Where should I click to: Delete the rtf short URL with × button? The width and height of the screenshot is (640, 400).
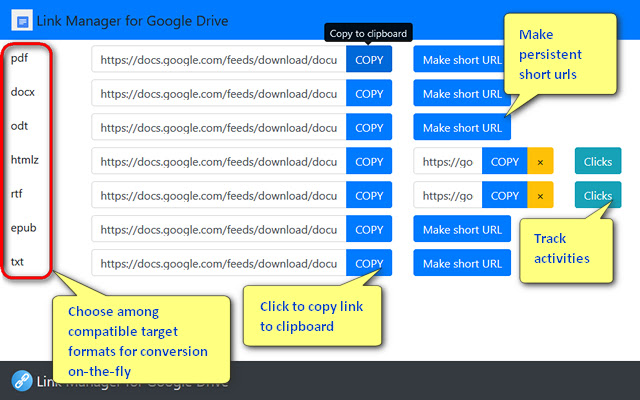[x=540, y=195]
